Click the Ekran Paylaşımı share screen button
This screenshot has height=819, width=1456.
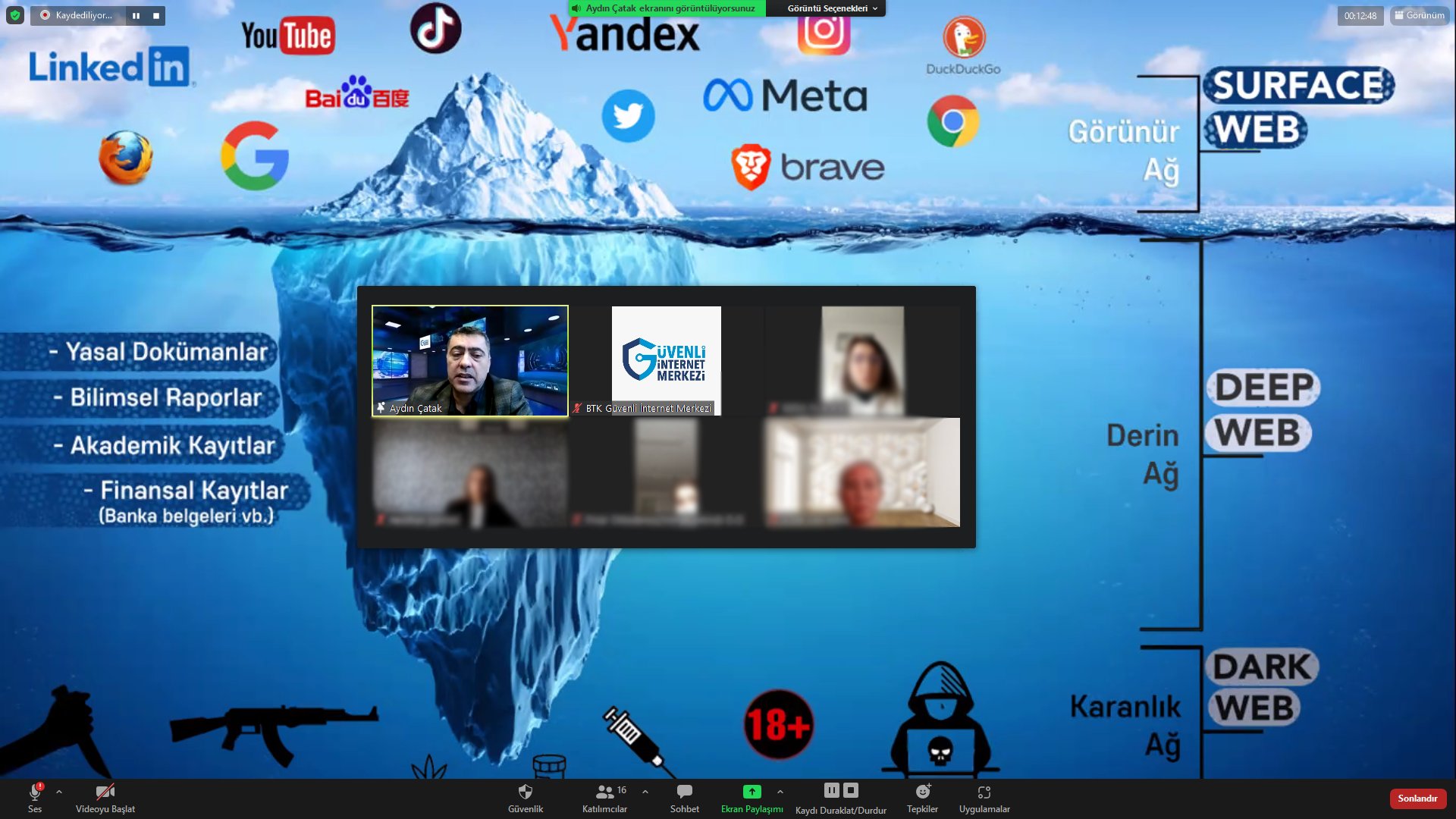tap(752, 799)
